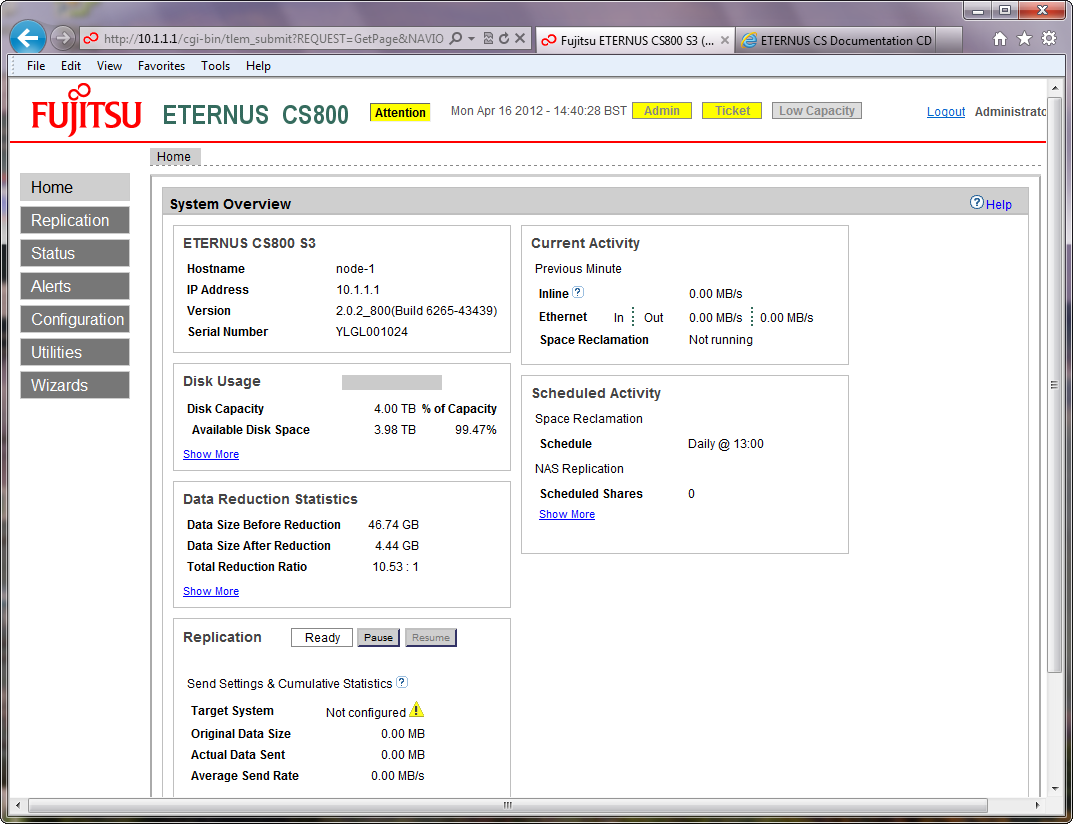Click the browser Forward arrow button
The image size is (1073, 824).
(x=62, y=39)
